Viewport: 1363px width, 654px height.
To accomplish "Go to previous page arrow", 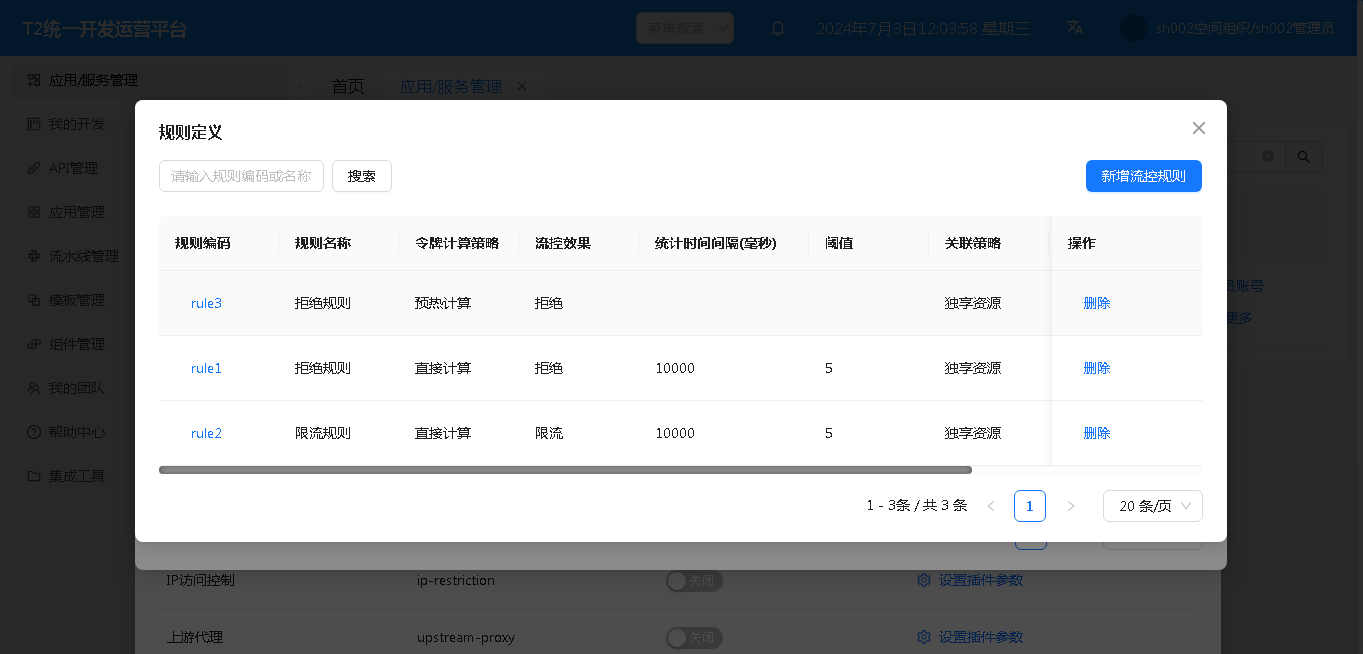I will pyautogui.click(x=991, y=506).
